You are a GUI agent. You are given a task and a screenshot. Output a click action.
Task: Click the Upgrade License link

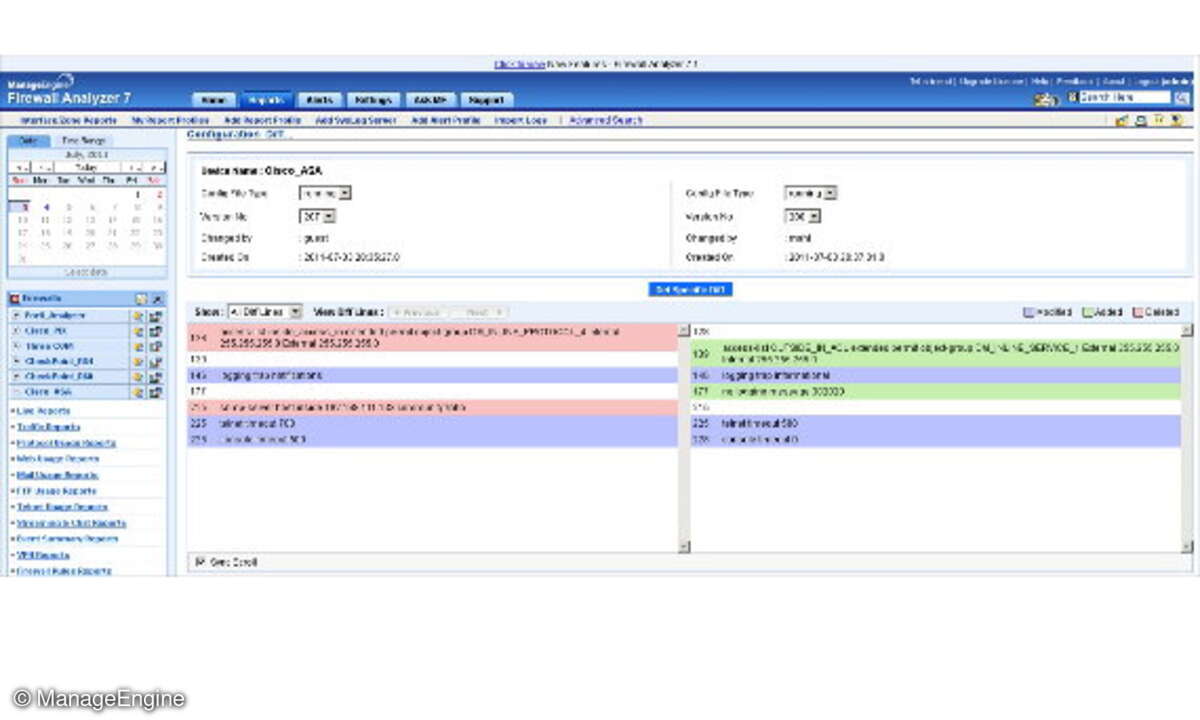[991, 81]
